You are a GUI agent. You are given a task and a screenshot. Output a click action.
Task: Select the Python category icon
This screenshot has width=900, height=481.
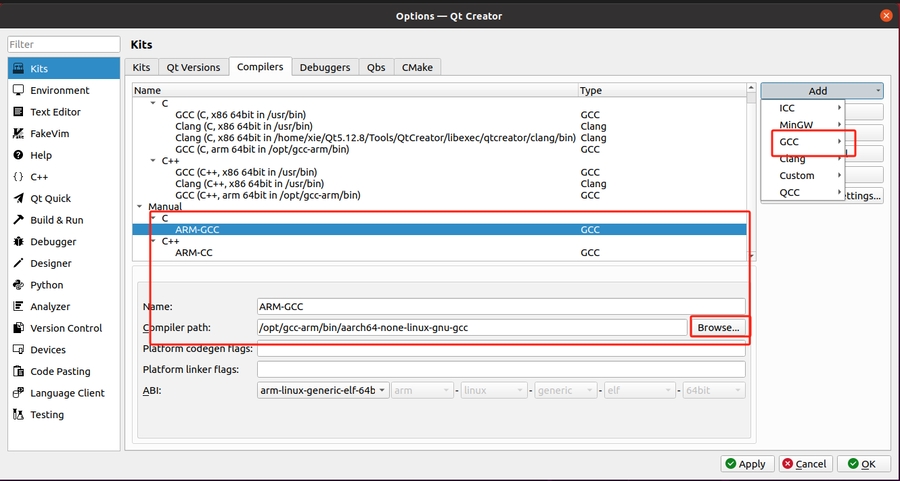click(18, 285)
